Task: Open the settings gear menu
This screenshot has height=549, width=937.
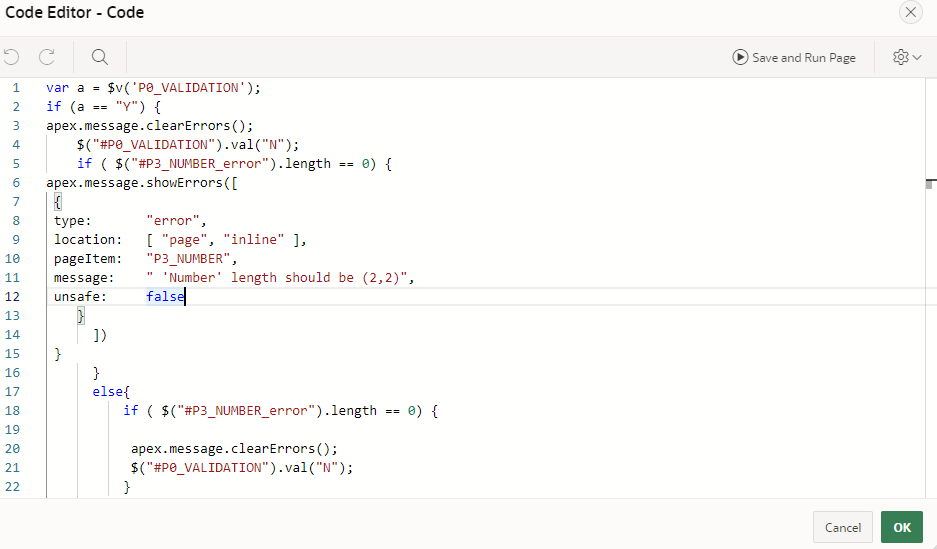Action: click(901, 57)
